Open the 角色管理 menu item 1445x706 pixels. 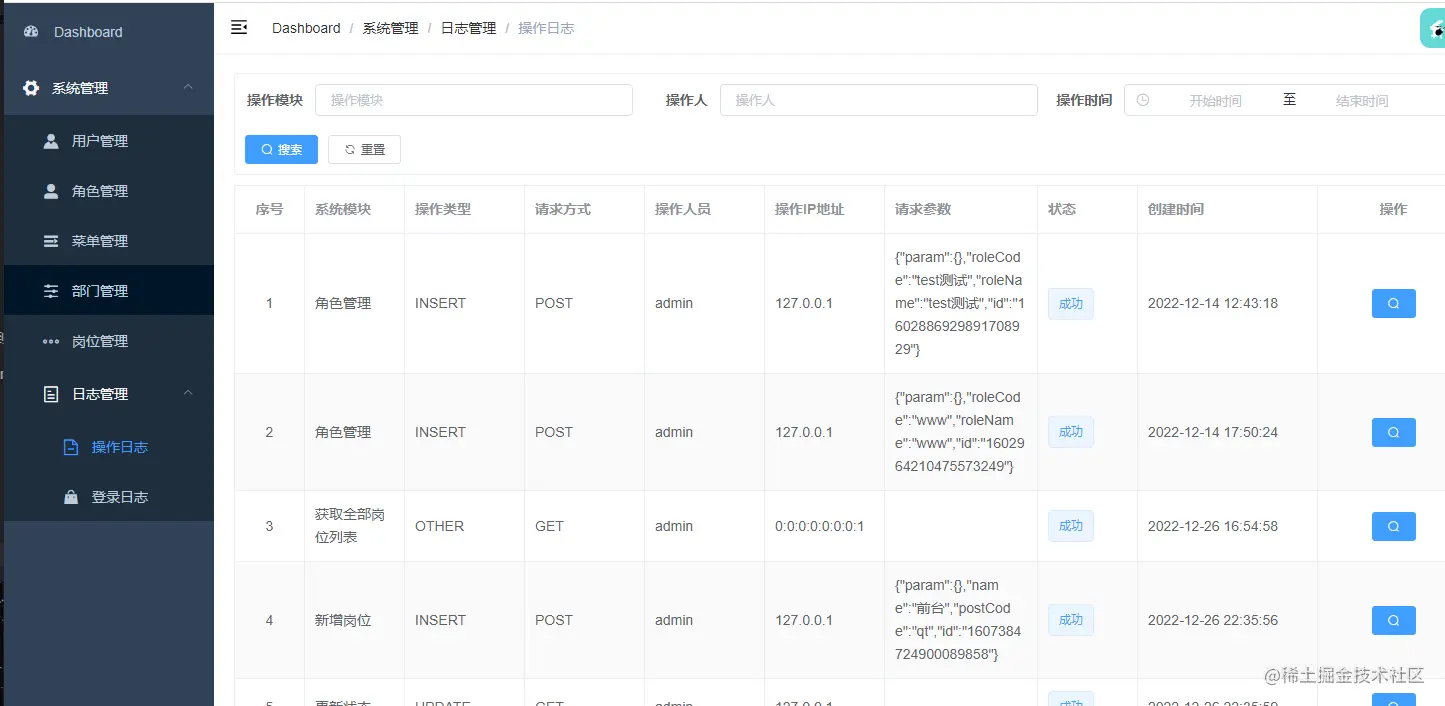click(x=109, y=191)
